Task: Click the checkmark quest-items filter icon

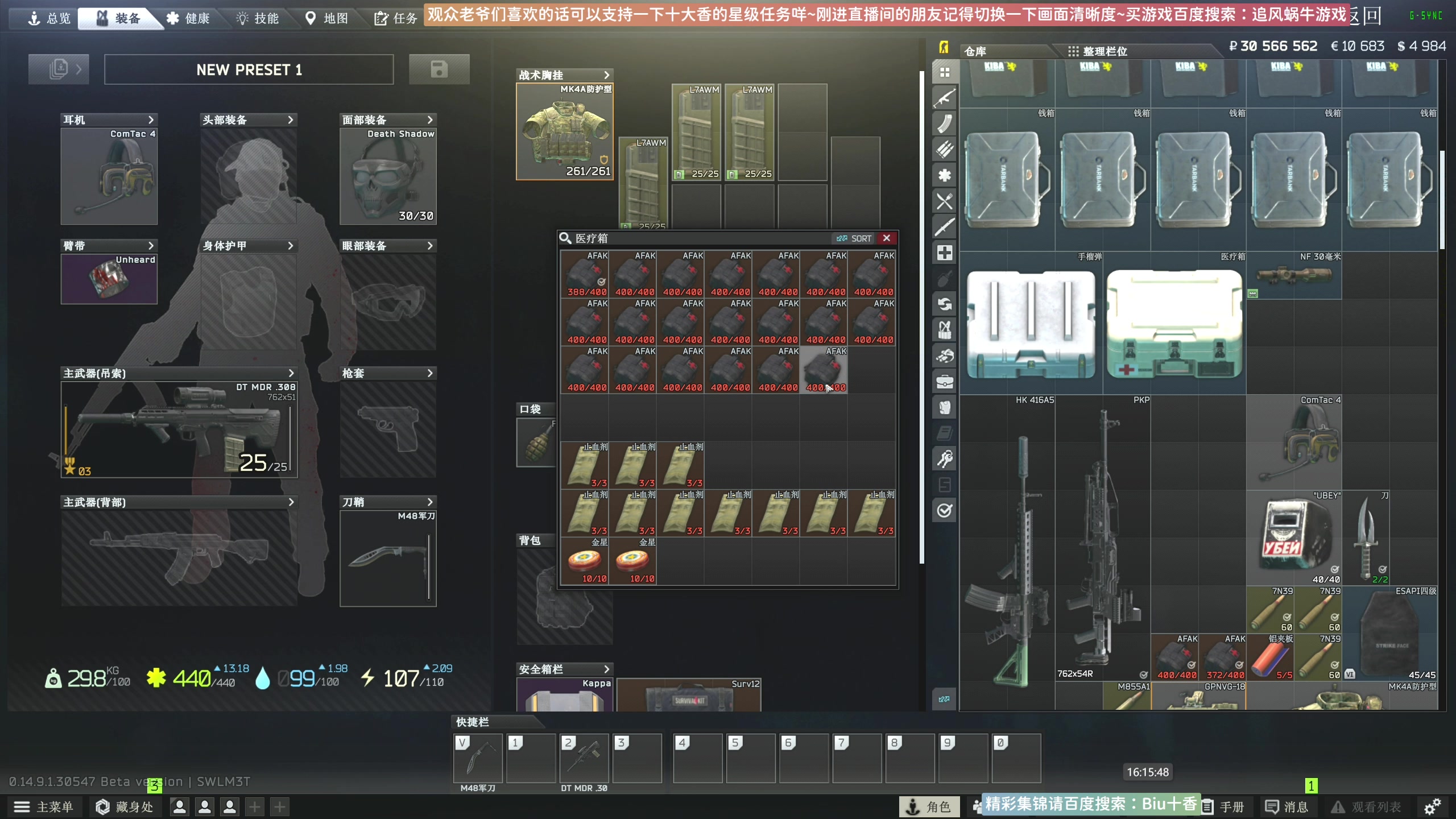Action: coord(945,511)
